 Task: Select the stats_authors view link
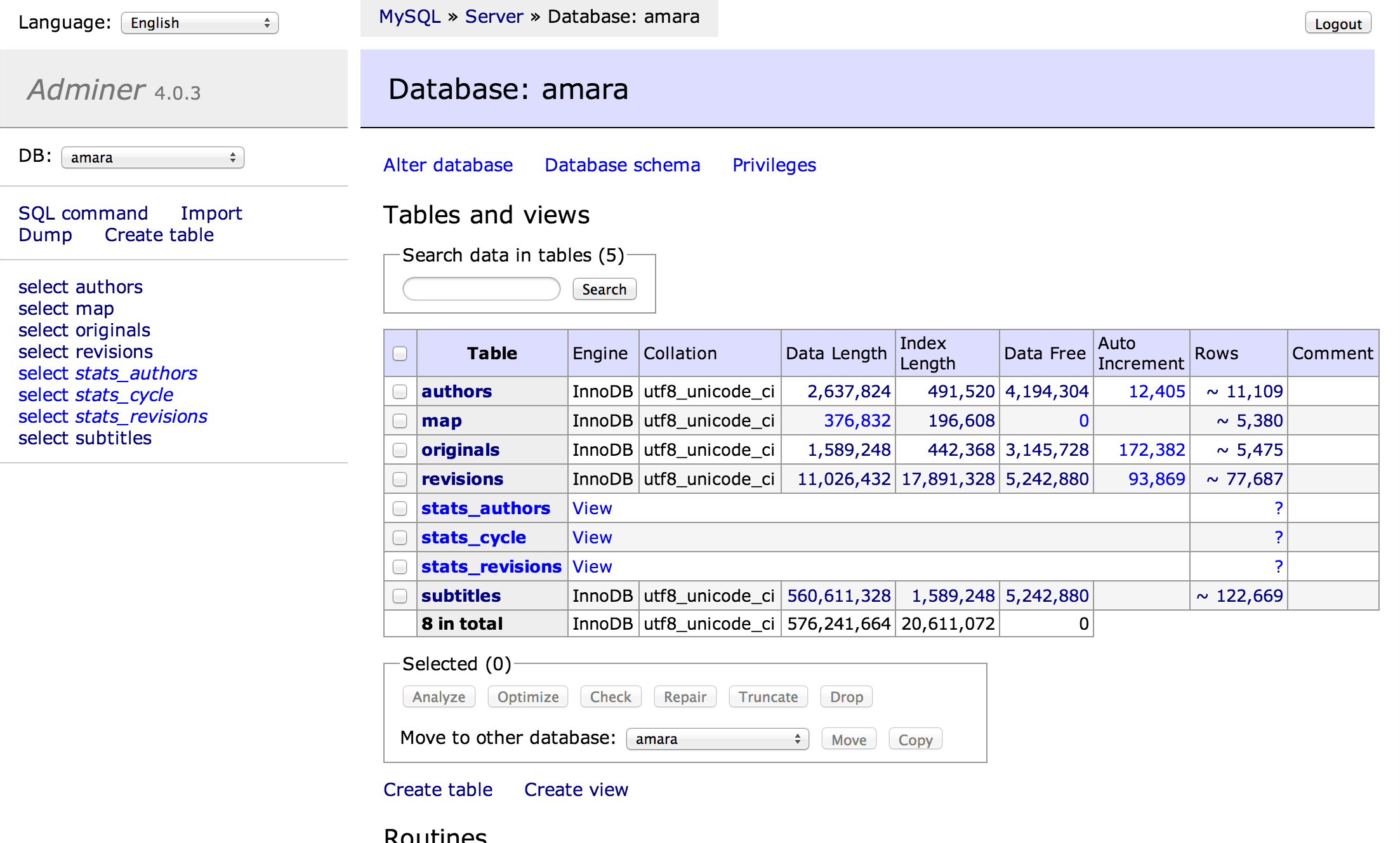[590, 509]
